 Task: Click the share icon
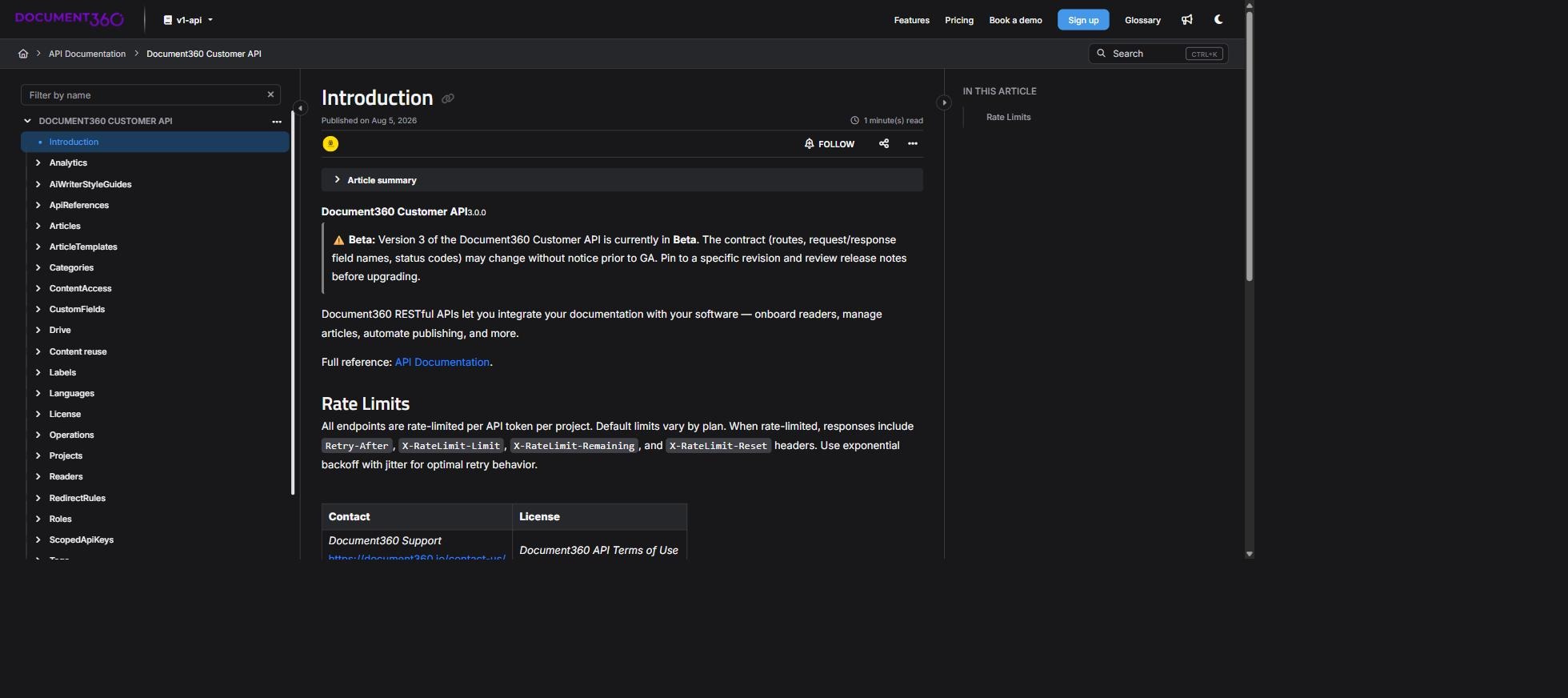click(x=884, y=143)
